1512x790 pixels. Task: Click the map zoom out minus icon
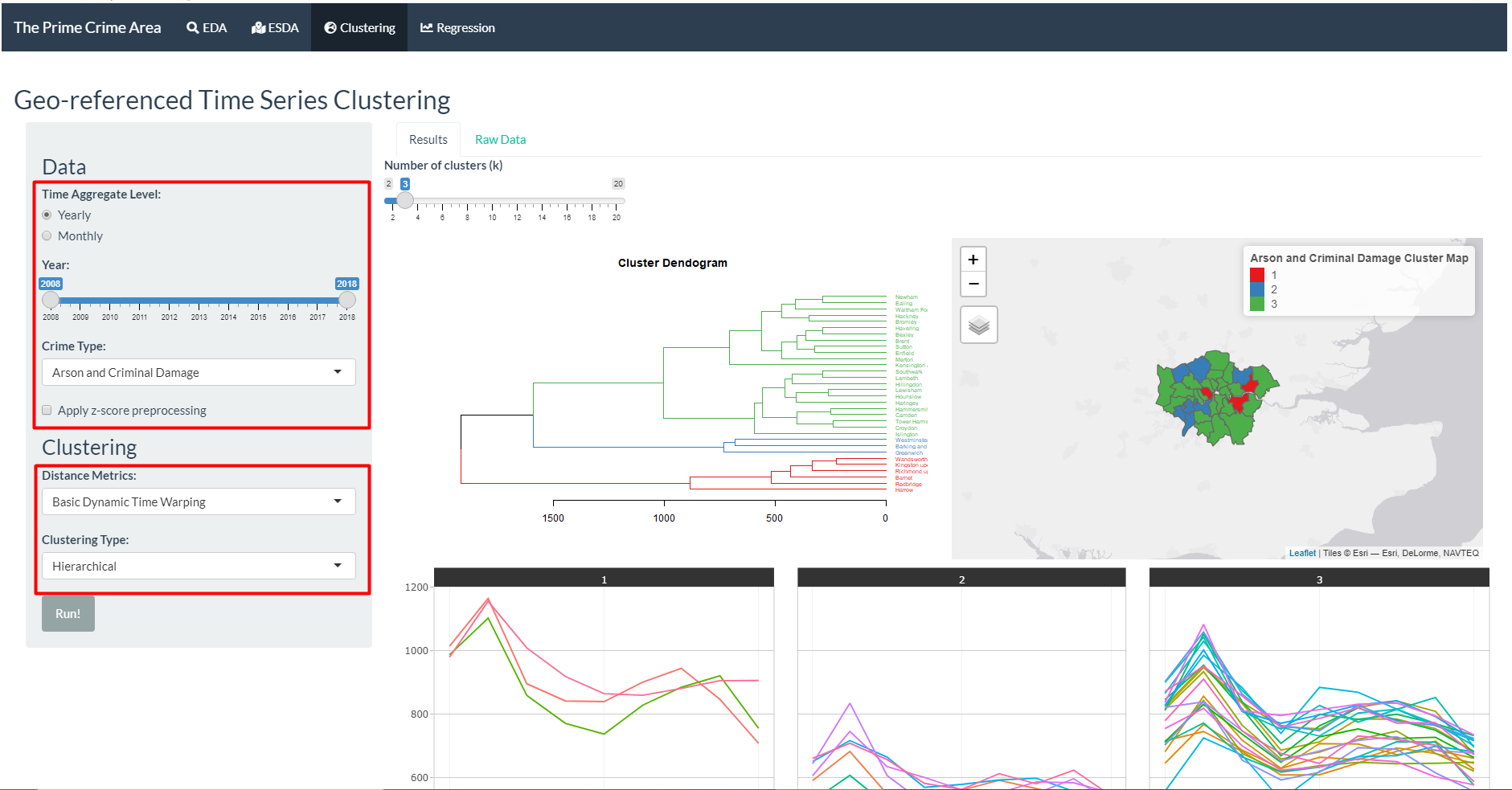click(973, 284)
